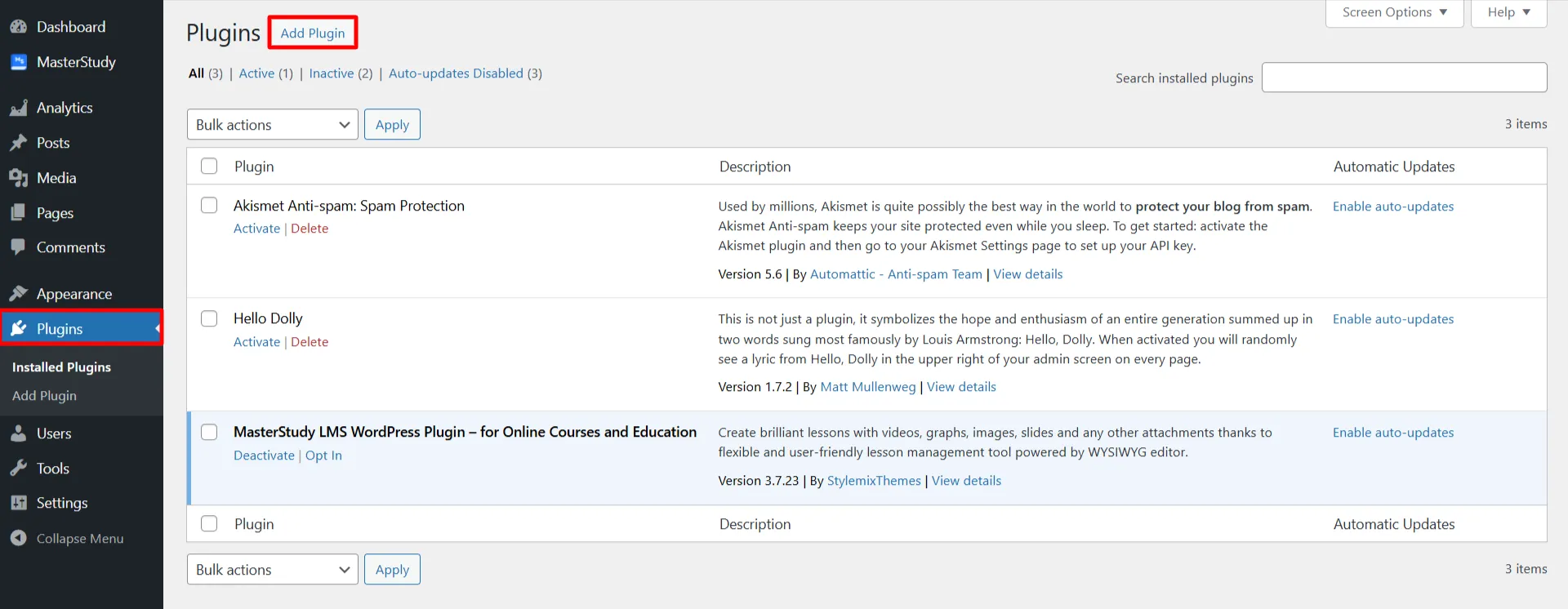The width and height of the screenshot is (1568, 609).
Task: Open Automattic - Anti-spam Team author link
Action: pyautogui.click(x=896, y=274)
